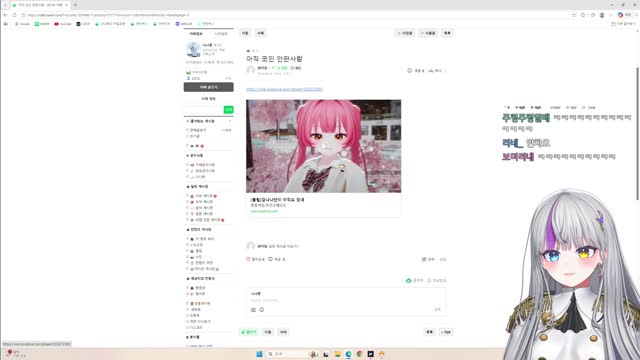Screen dimensions: 640x360
Task: Click the cafe sidebar search input
Action: [203, 109]
